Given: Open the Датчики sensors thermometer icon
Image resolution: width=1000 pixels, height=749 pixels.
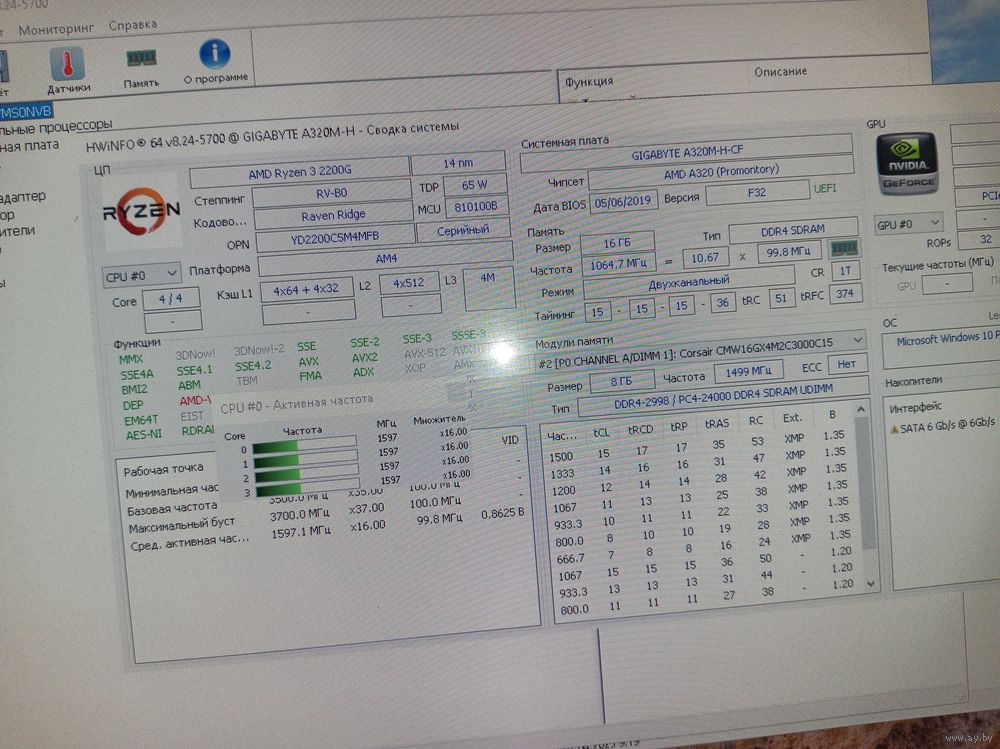Looking at the screenshot, I should [68, 65].
